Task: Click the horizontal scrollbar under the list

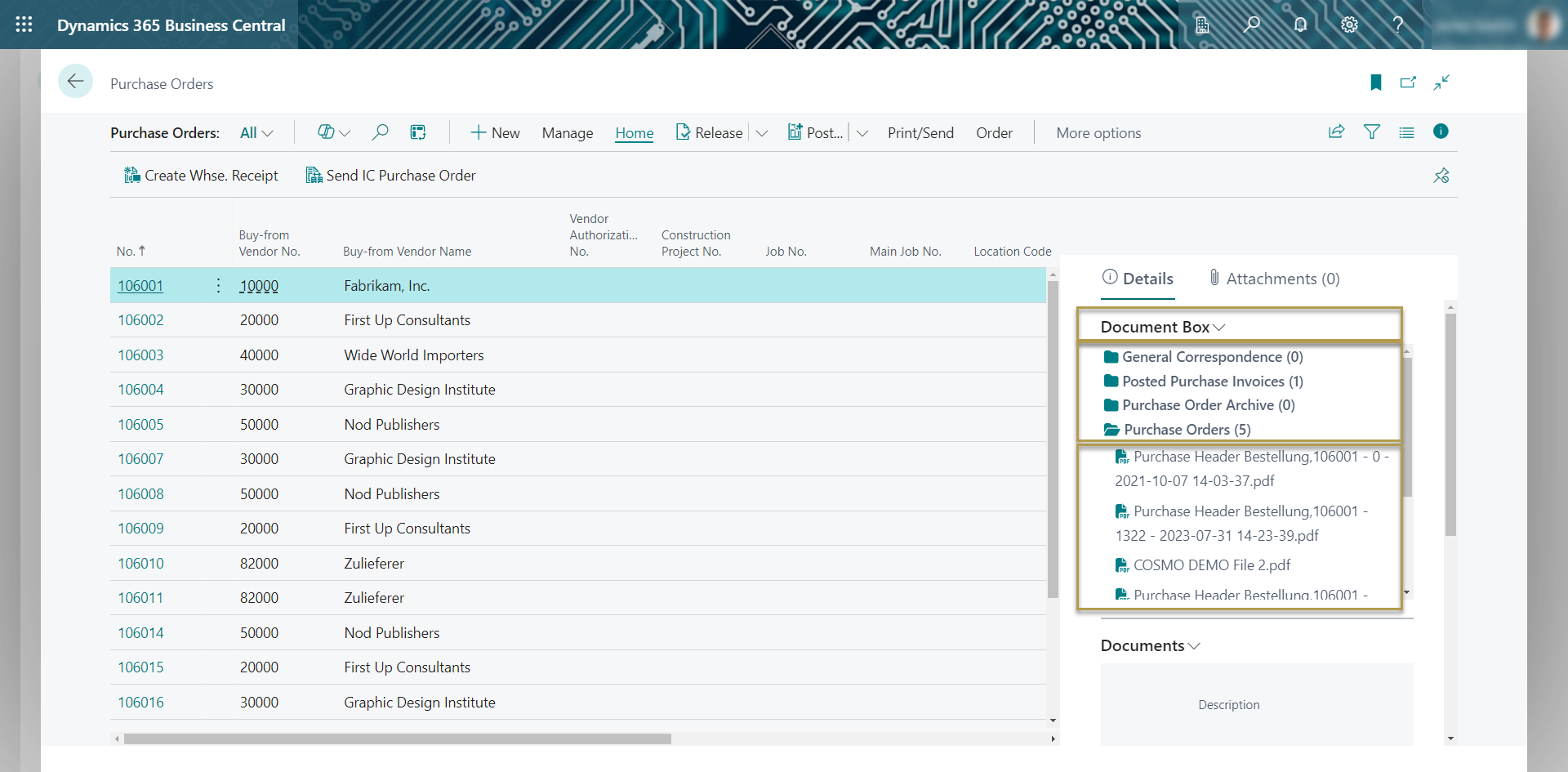Action: pyautogui.click(x=397, y=739)
